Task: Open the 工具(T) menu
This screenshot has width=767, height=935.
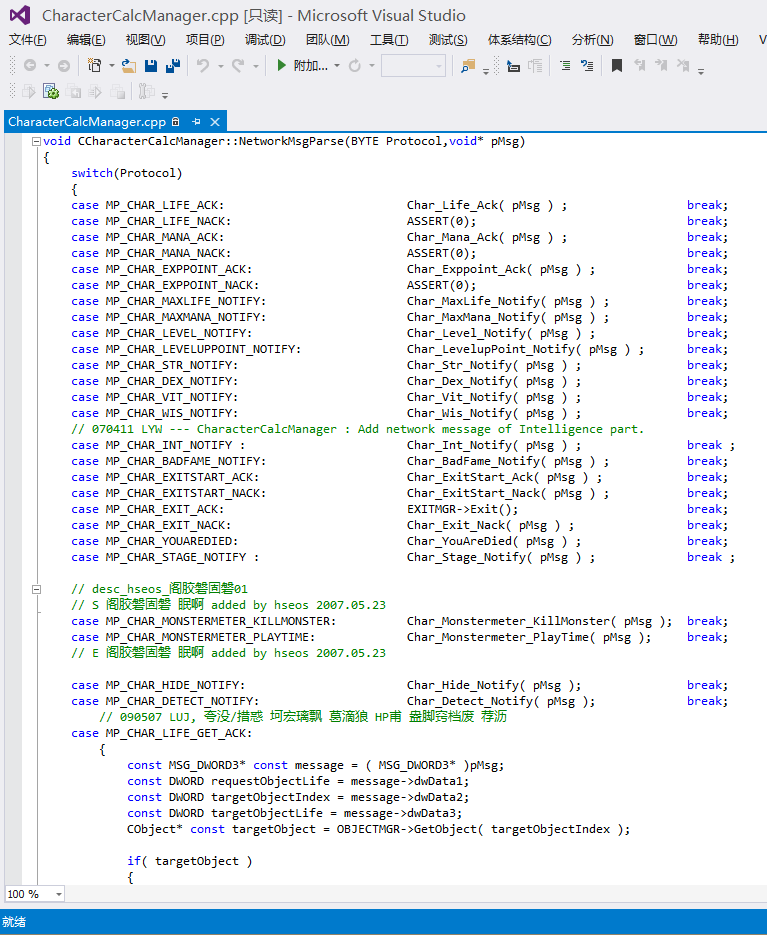Action: coord(389,40)
